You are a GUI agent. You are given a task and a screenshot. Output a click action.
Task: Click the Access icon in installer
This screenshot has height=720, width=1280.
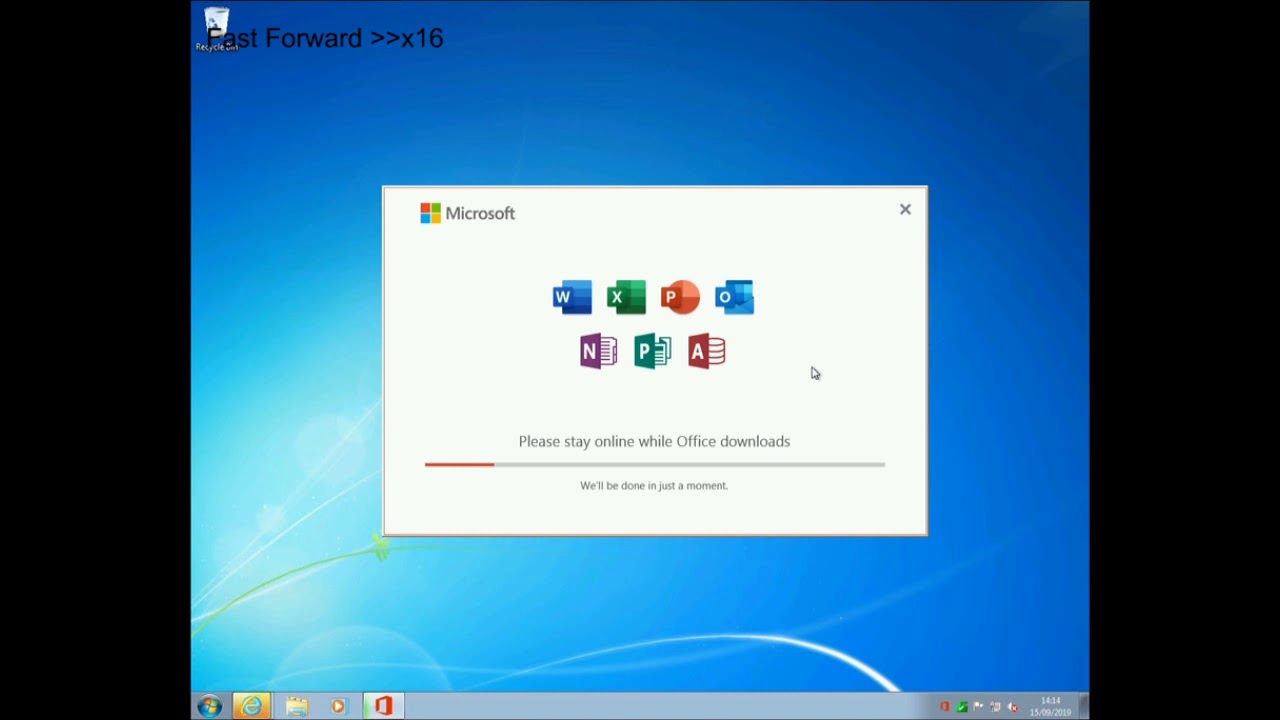(707, 351)
